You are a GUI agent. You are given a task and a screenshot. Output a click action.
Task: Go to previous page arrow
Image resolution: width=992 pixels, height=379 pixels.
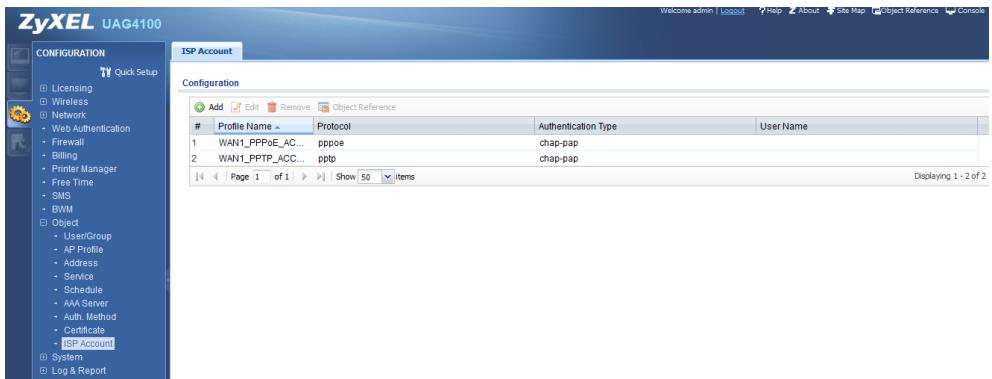coord(216,177)
